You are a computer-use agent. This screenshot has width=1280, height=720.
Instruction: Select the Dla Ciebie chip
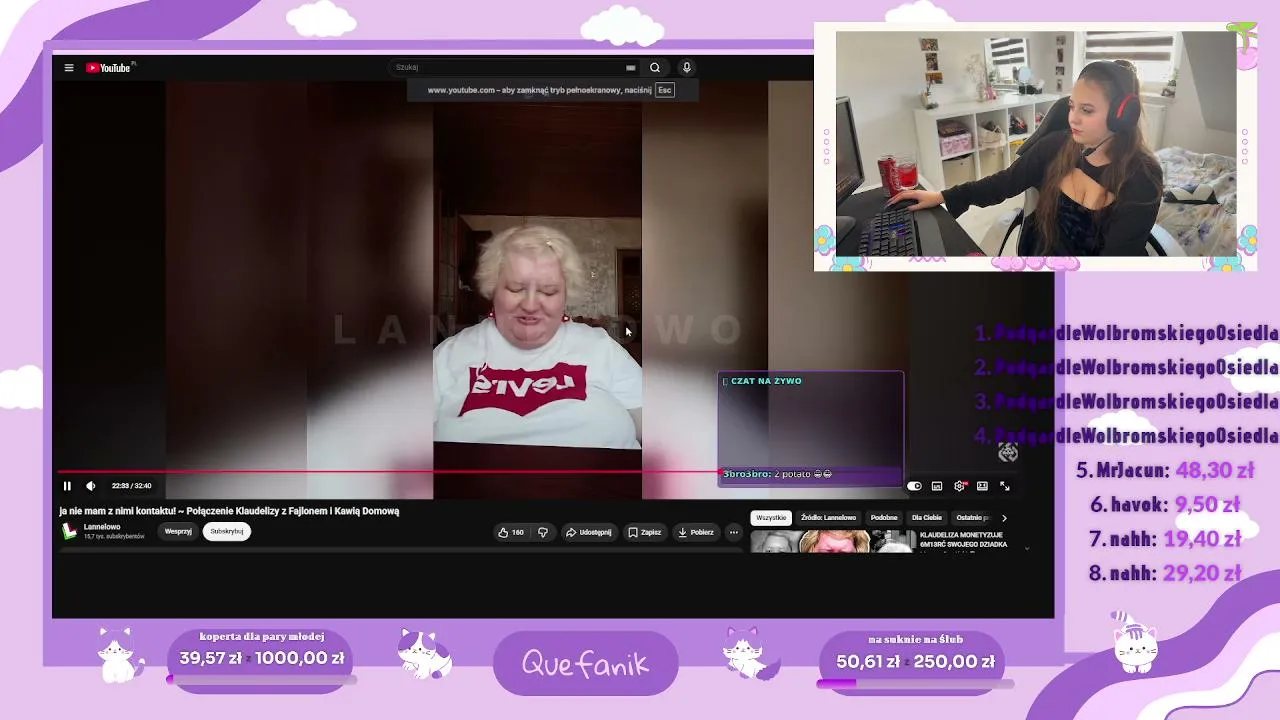click(x=927, y=518)
